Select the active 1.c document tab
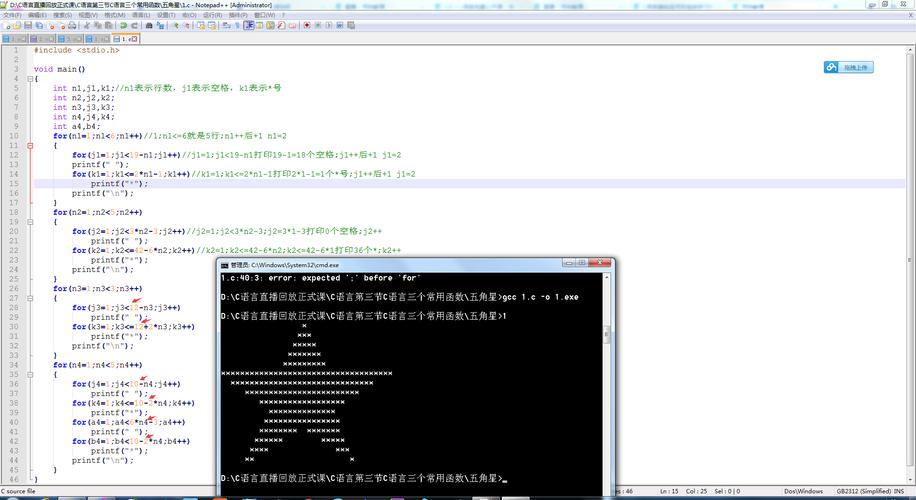 [x=125, y=39]
